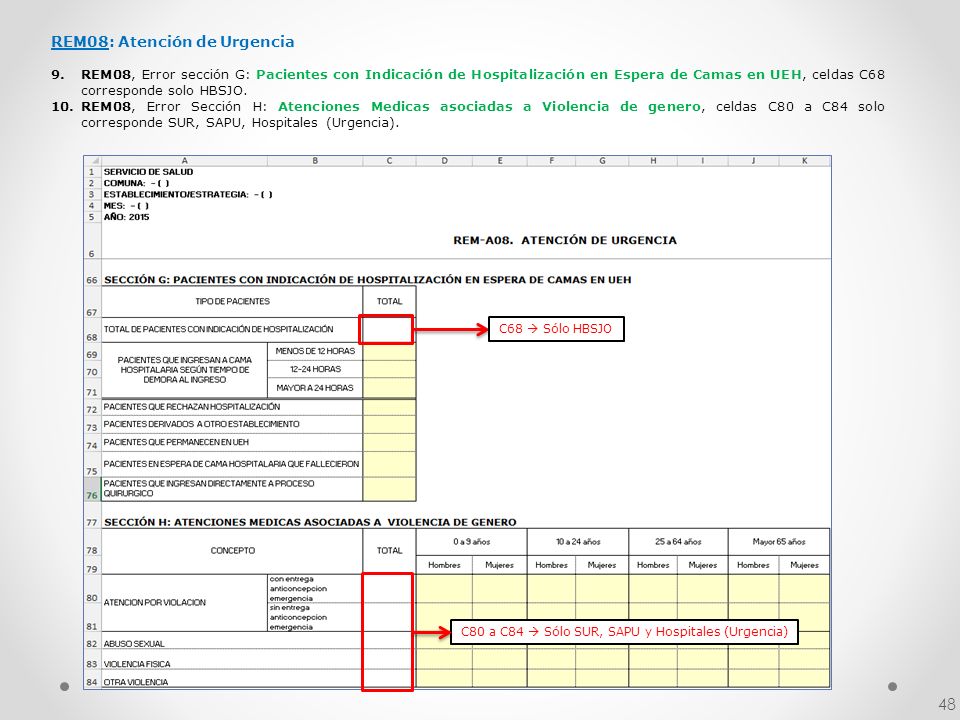The image size is (960, 720).
Task: Click 'PACIENTES EN ESPERA DE CAMA HOSPITALARIA QUE FALLECIERON'
Action: (x=231, y=464)
